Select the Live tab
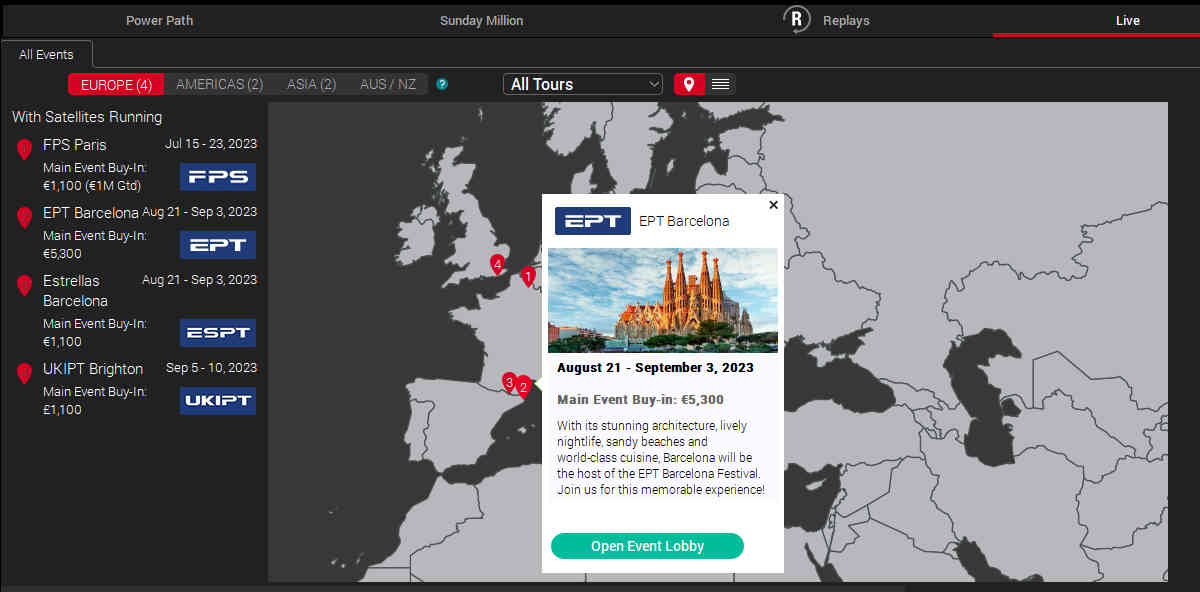This screenshot has height=592, width=1200. (1128, 20)
